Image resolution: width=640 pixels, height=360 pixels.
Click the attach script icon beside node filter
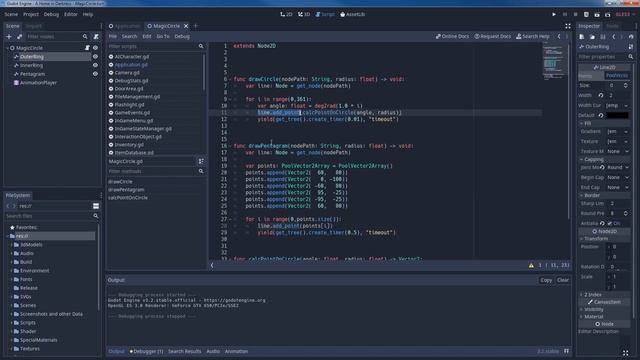pyautogui.click(x=96, y=37)
